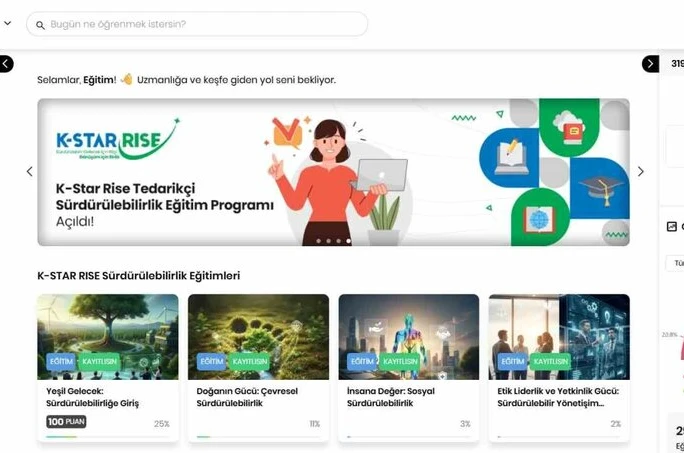Click the 2% progress value text
Screen dimensions: 684x453
[616, 424]
